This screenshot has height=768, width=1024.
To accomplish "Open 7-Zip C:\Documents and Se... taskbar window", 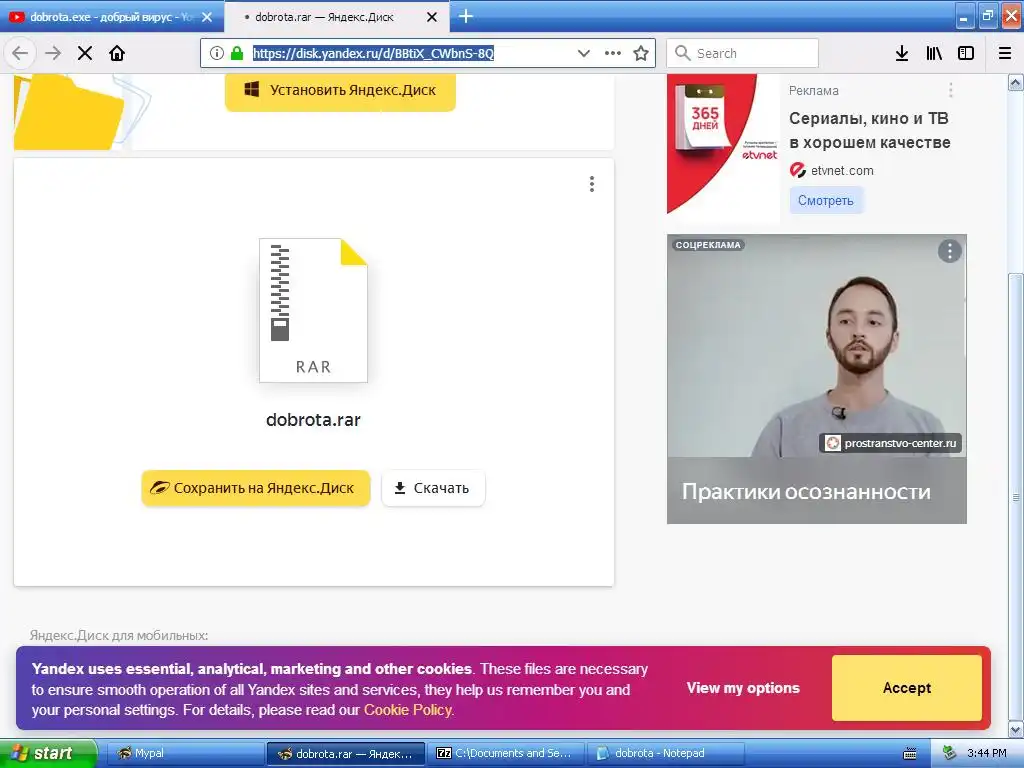I will tap(507, 754).
